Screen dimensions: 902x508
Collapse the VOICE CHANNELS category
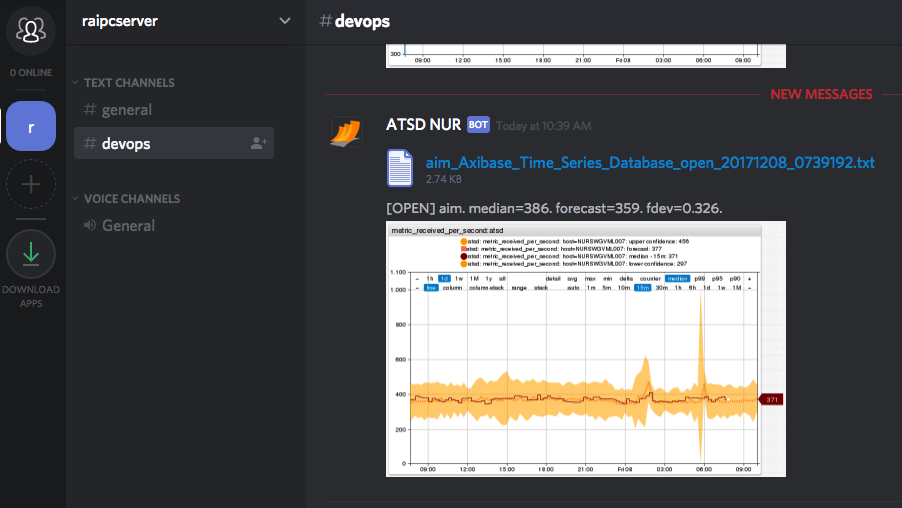pos(131,199)
